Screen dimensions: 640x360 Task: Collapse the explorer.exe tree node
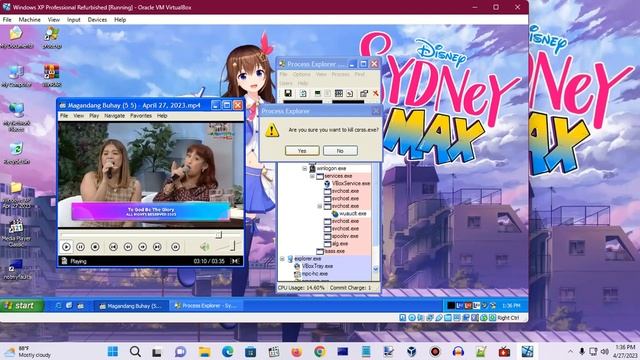(282, 259)
